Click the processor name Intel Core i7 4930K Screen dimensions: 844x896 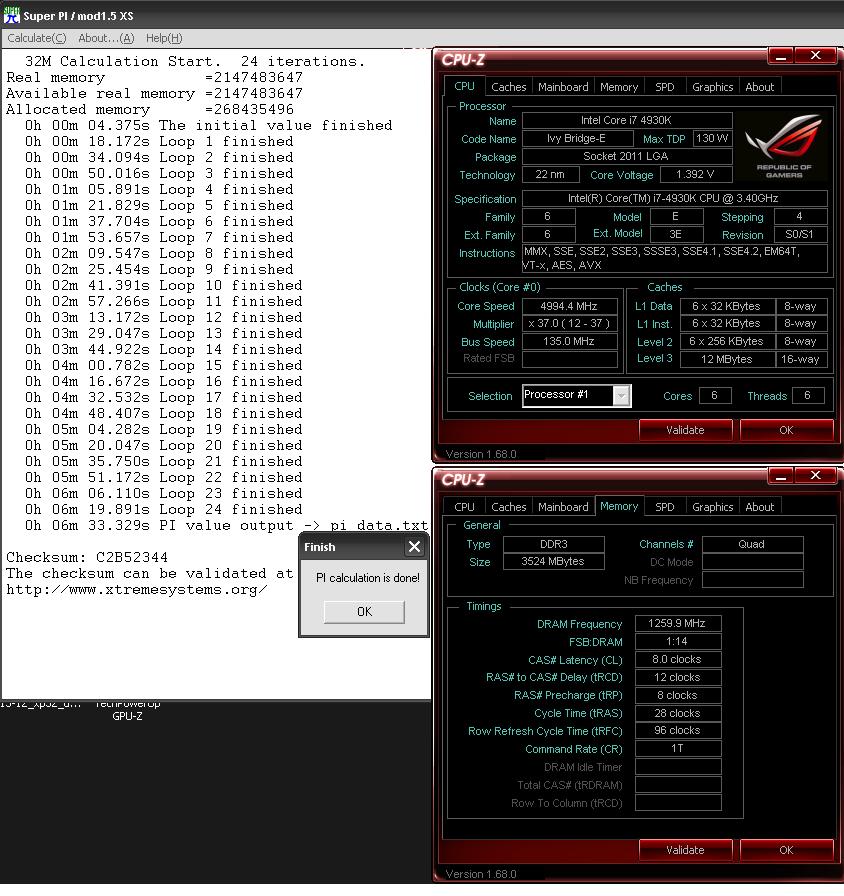coord(627,121)
